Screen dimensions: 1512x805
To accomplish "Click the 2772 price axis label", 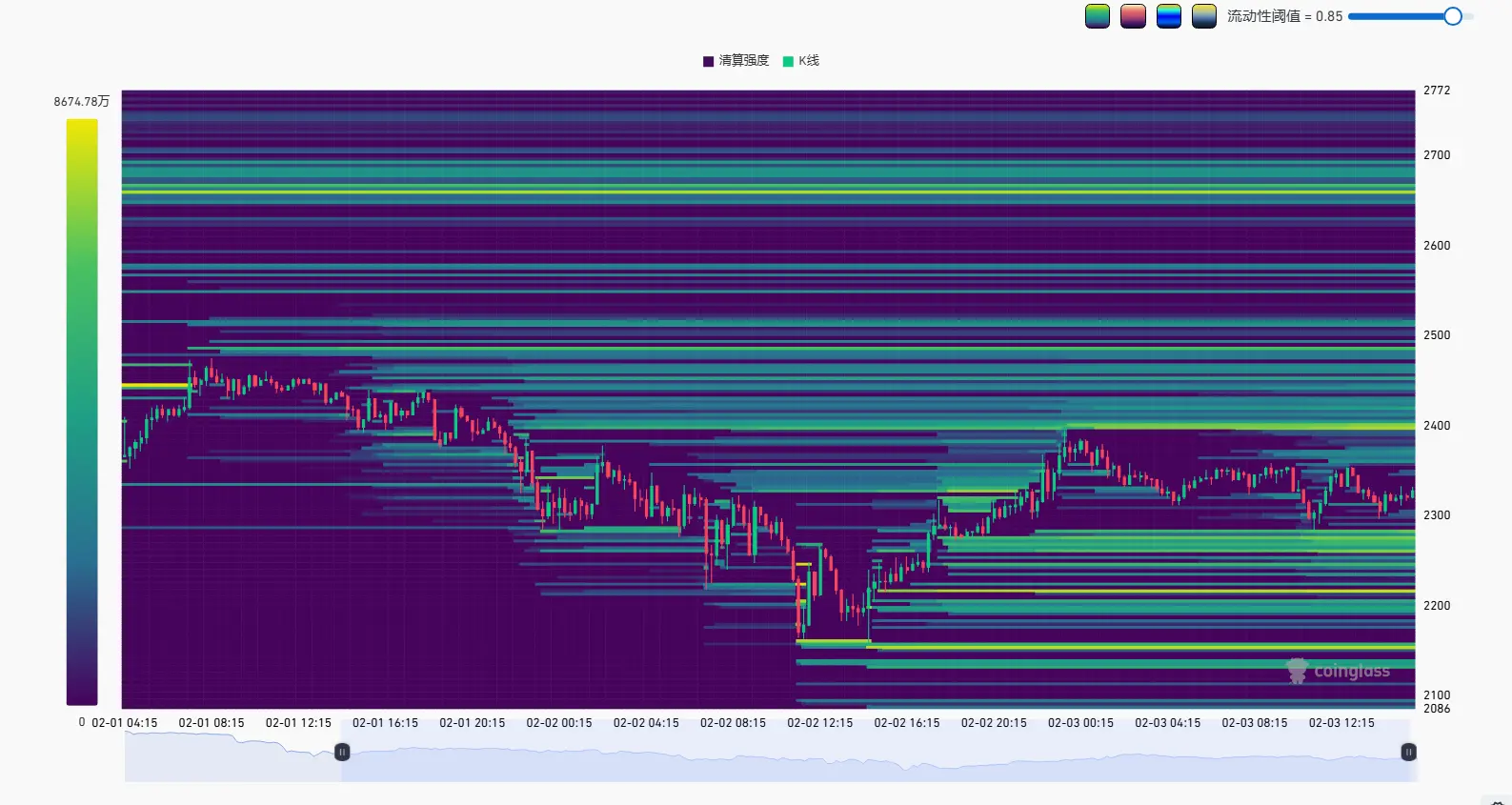I will click(1437, 91).
